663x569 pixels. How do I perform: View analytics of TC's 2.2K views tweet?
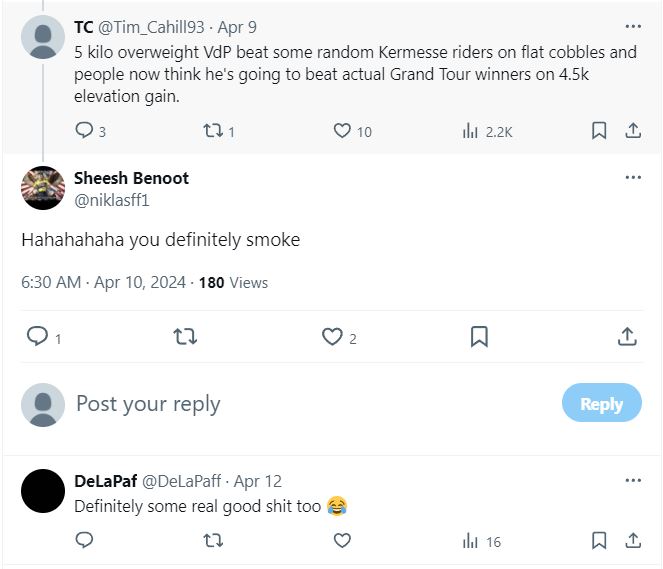pos(471,131)
